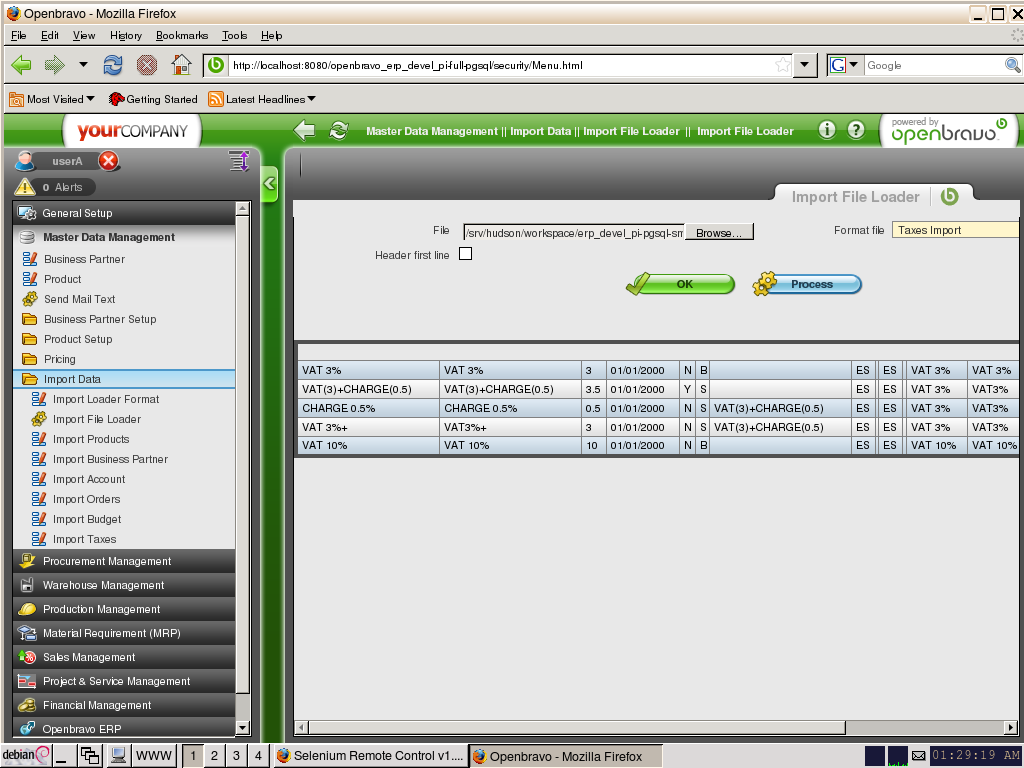Viewport: 1024px width, 768px height.
Task: Click the expand/collapse menu tree icon
Action: coord(239,161)
